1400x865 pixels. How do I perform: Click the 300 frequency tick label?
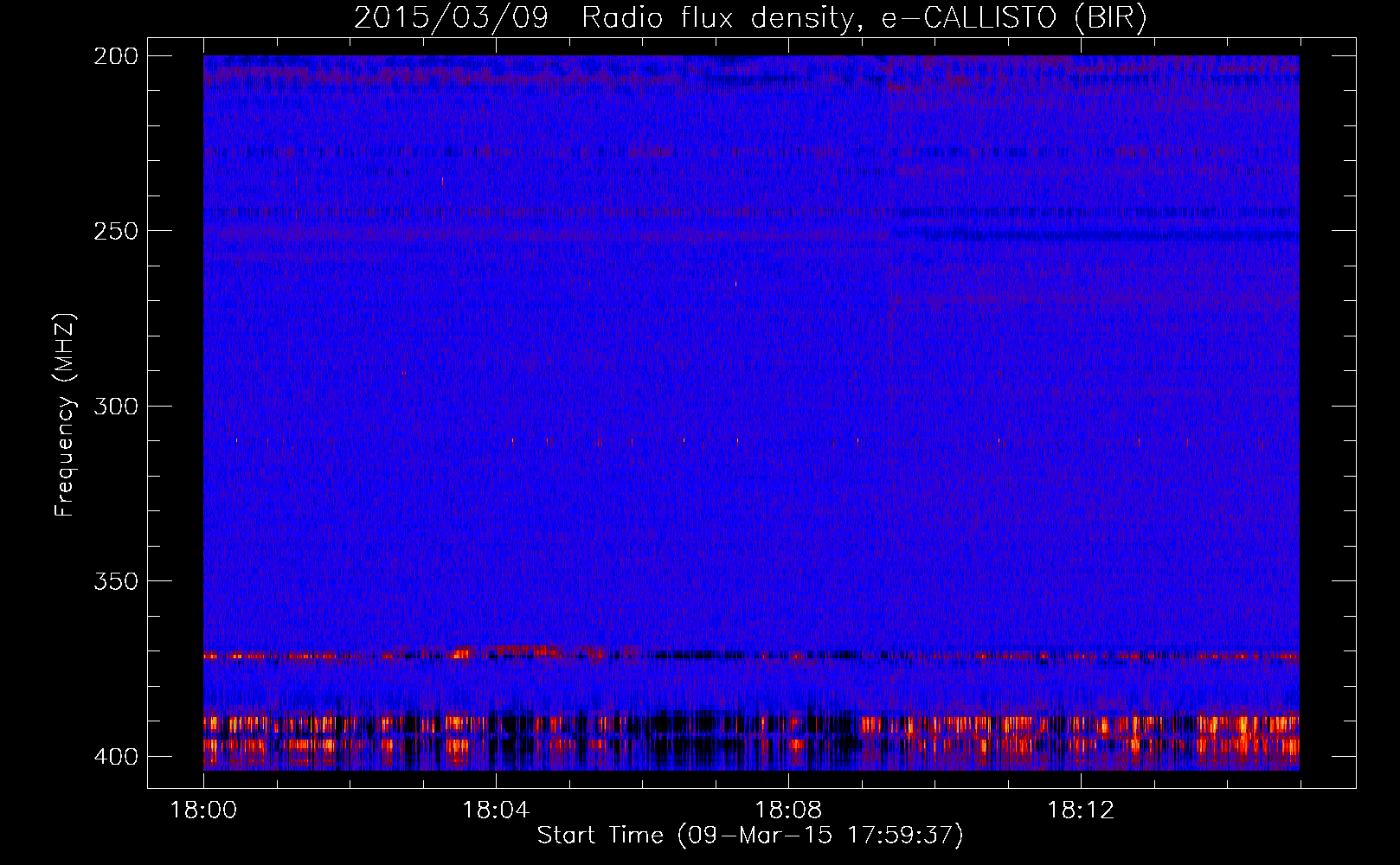coord(116,407)
